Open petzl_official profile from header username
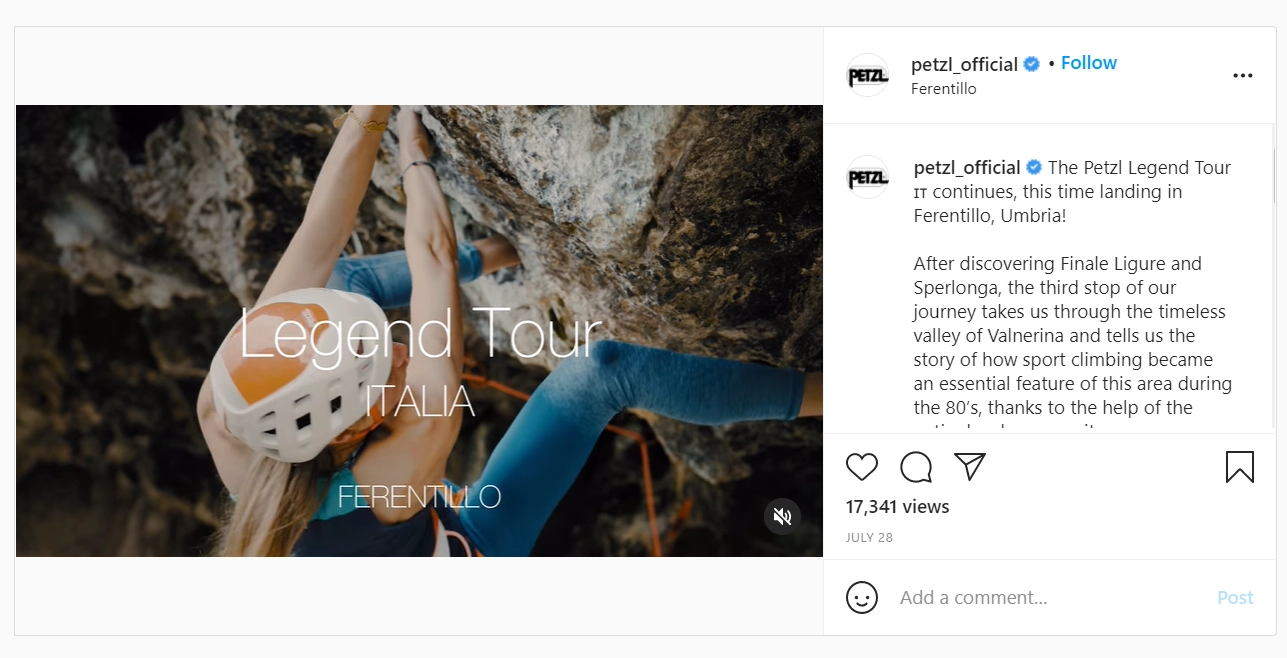Viewport: 1287px width, 658px height. 964,64
